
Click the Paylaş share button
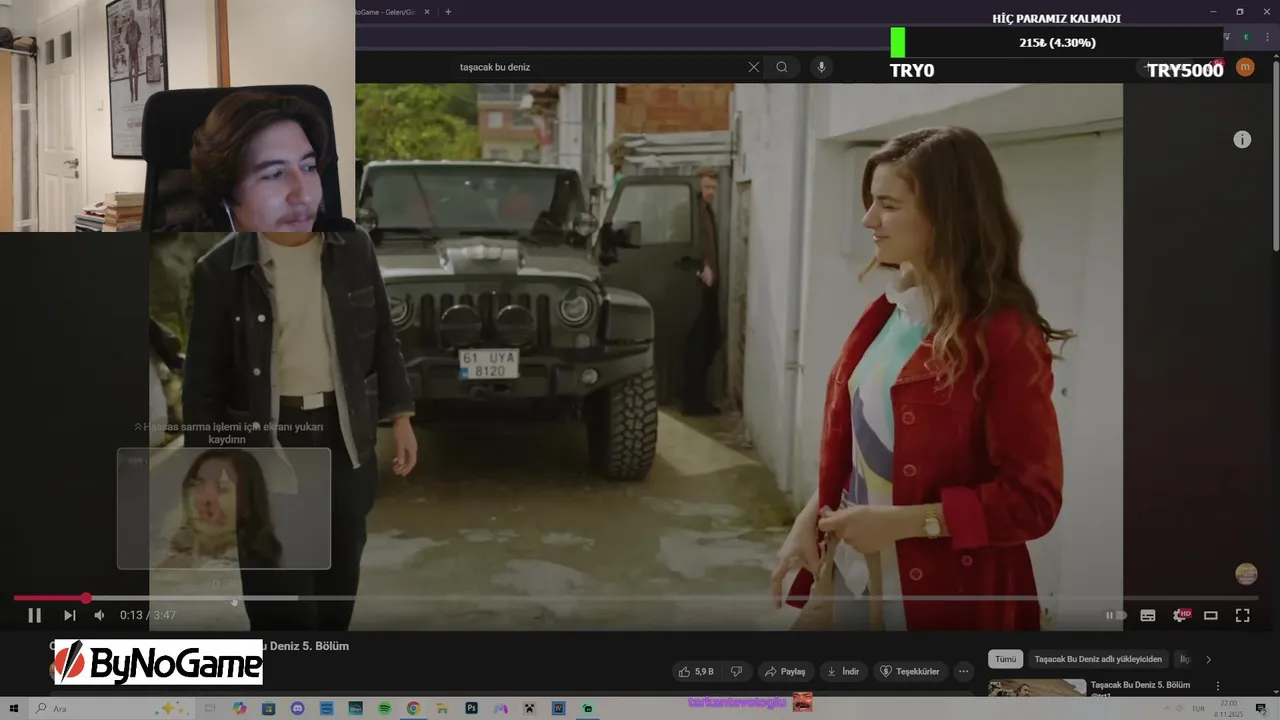(786, 671)
